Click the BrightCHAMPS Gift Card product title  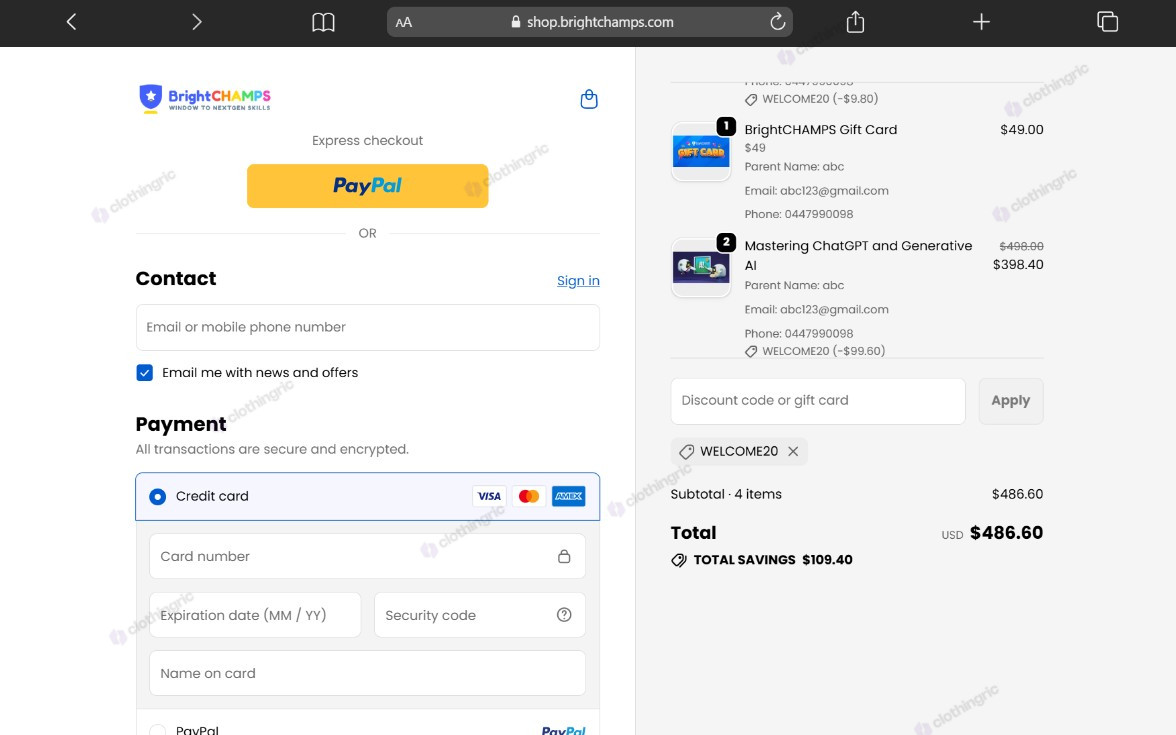click(820, 130)
